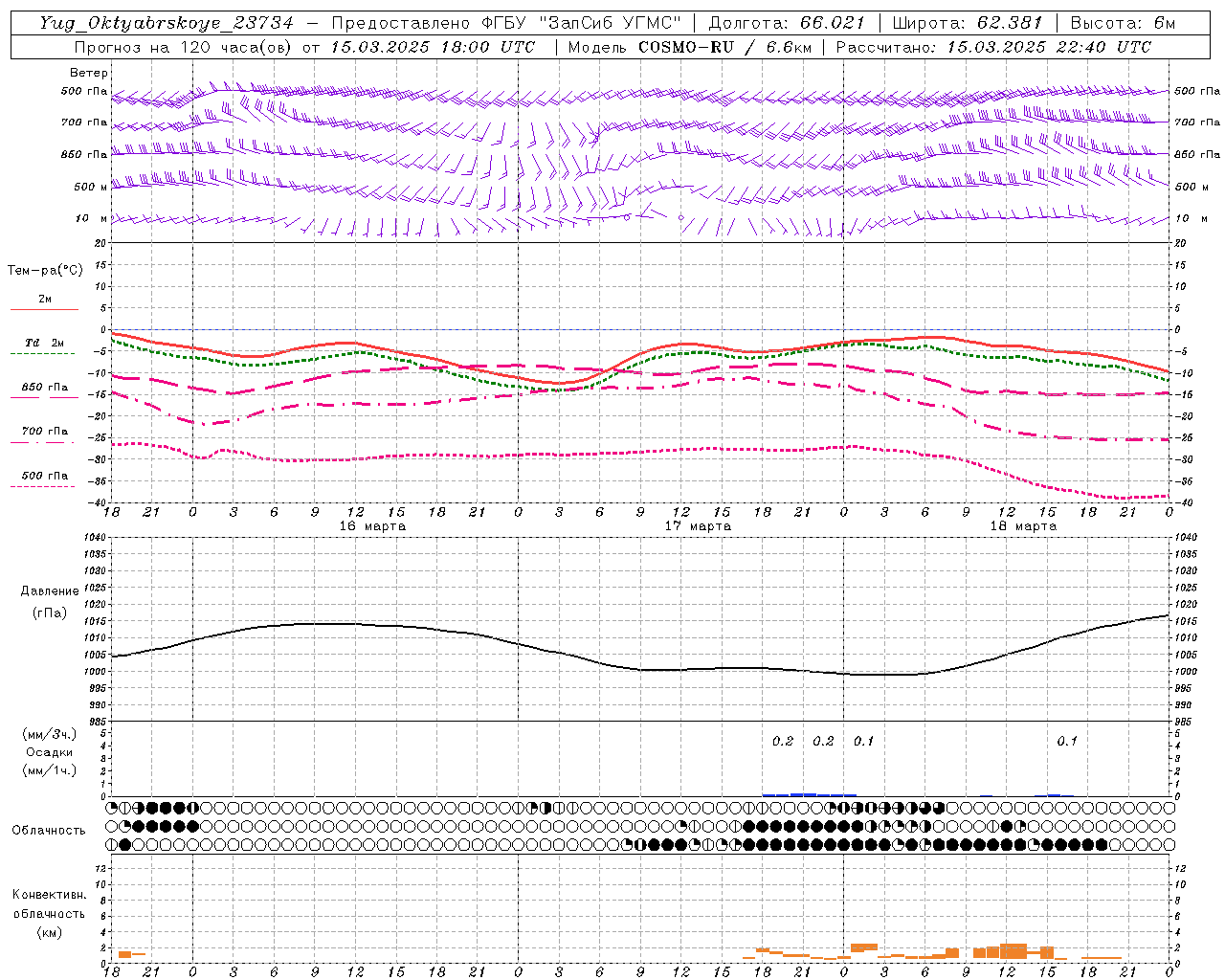1225x980 pixels.
Task: Click the 0.1 precipitation value on 18 марта afternoon
Action: tap(1066, 741)
